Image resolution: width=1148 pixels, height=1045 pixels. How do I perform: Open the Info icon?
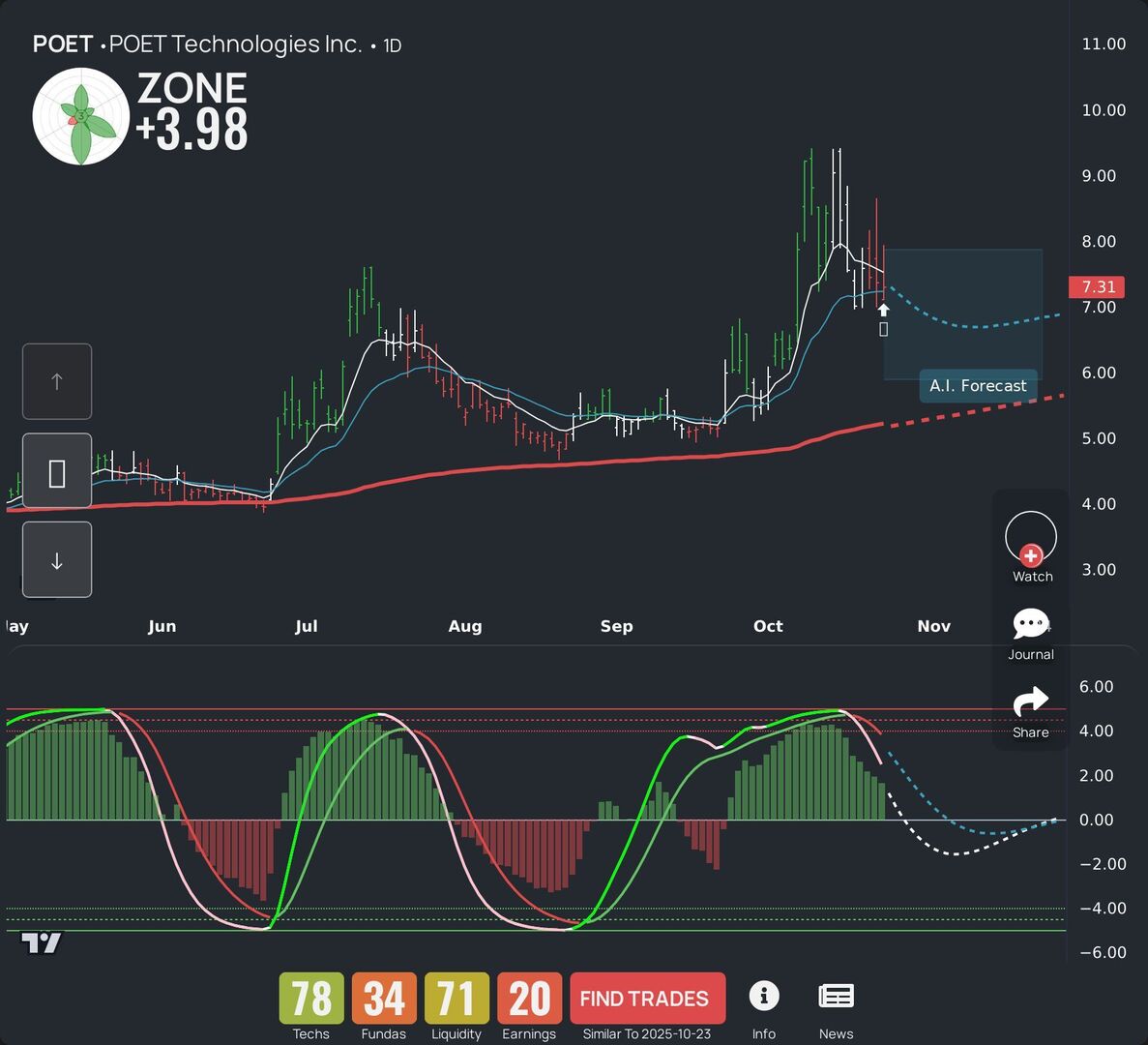click(x=764, y=996)
